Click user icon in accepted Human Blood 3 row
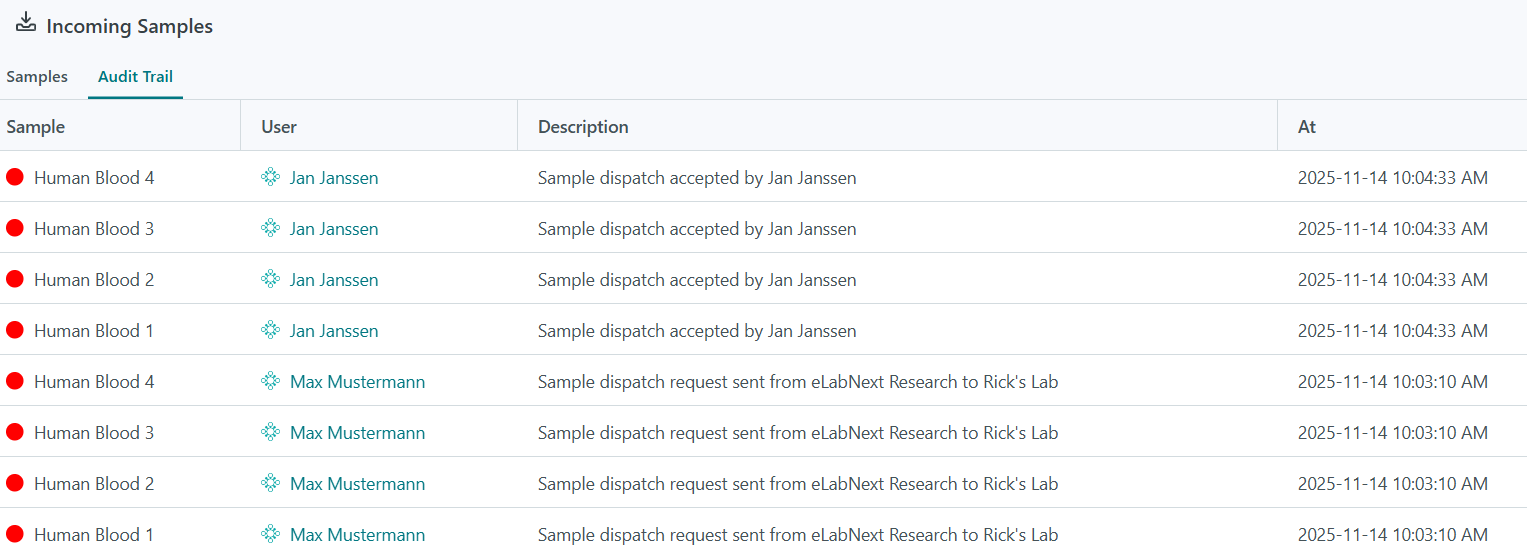This screenshot has height=558, width=1527. tap(270, 229)
